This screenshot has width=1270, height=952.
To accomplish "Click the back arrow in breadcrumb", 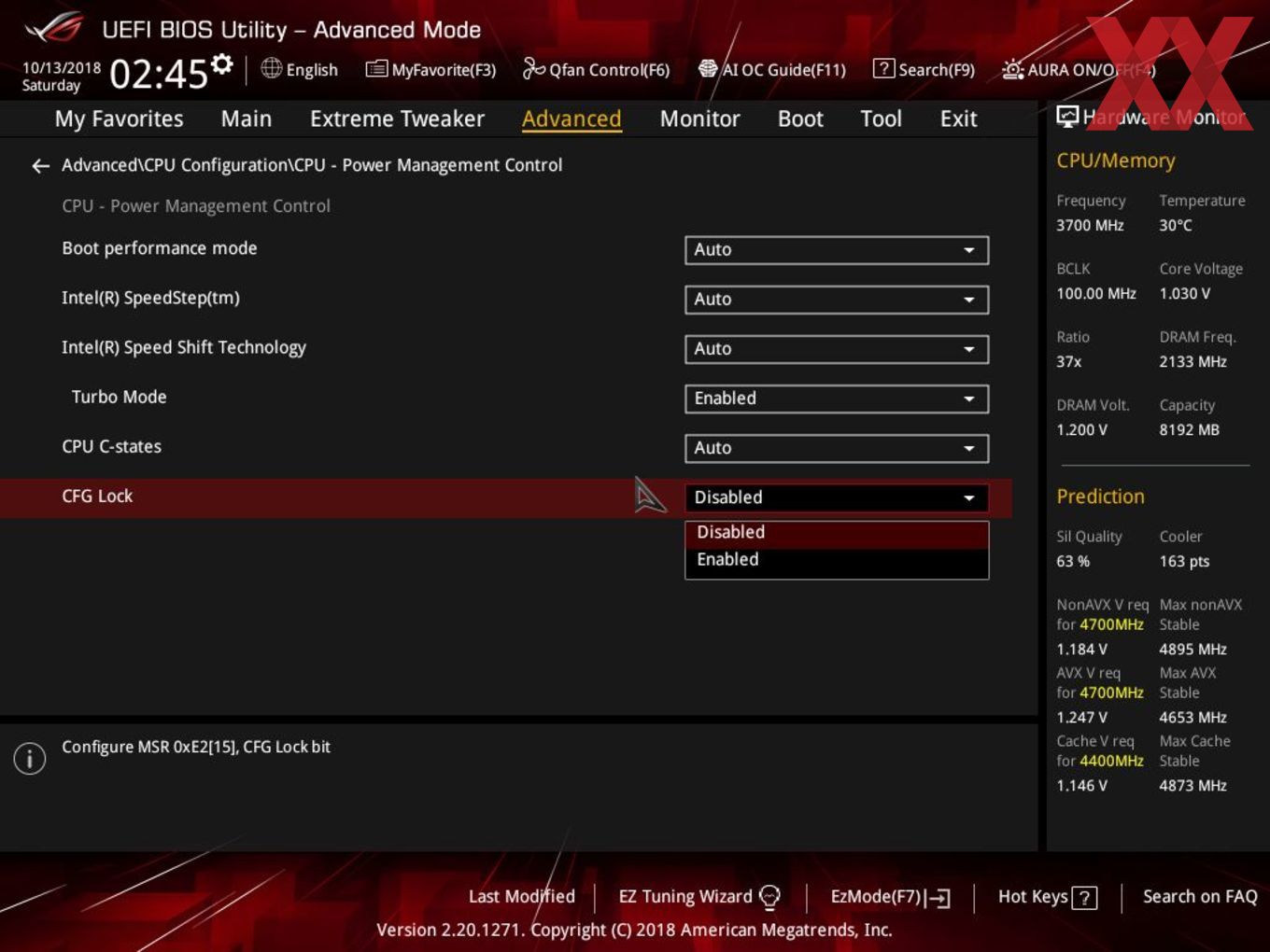I will [x=40, y=166].
